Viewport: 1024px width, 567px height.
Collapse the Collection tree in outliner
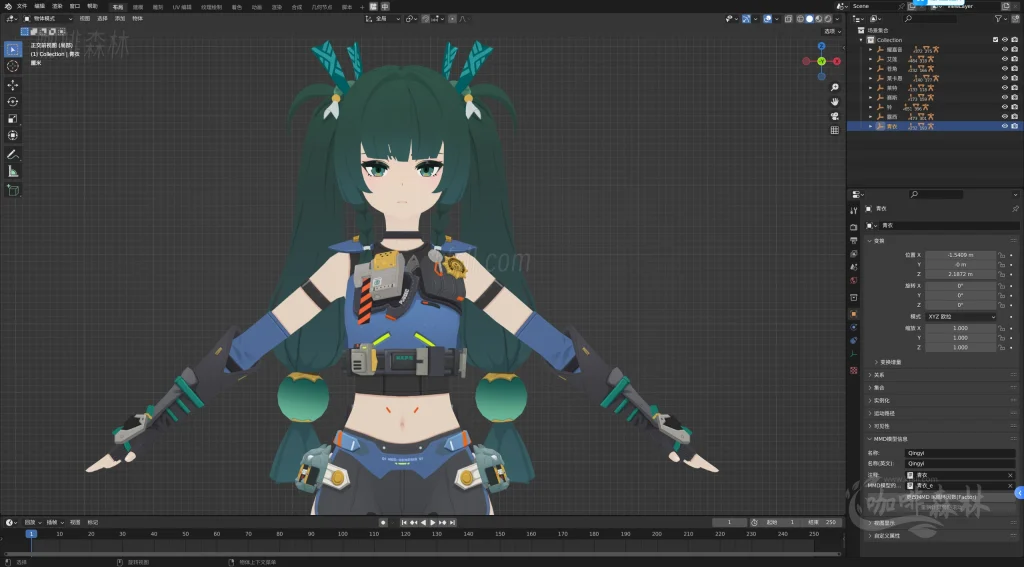861,40
